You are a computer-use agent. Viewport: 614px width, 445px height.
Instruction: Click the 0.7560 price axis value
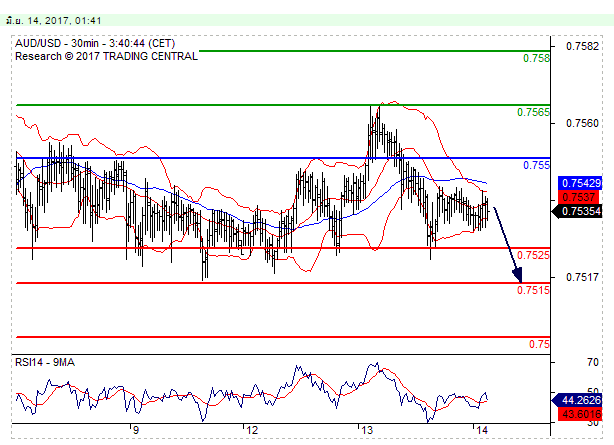582,123
